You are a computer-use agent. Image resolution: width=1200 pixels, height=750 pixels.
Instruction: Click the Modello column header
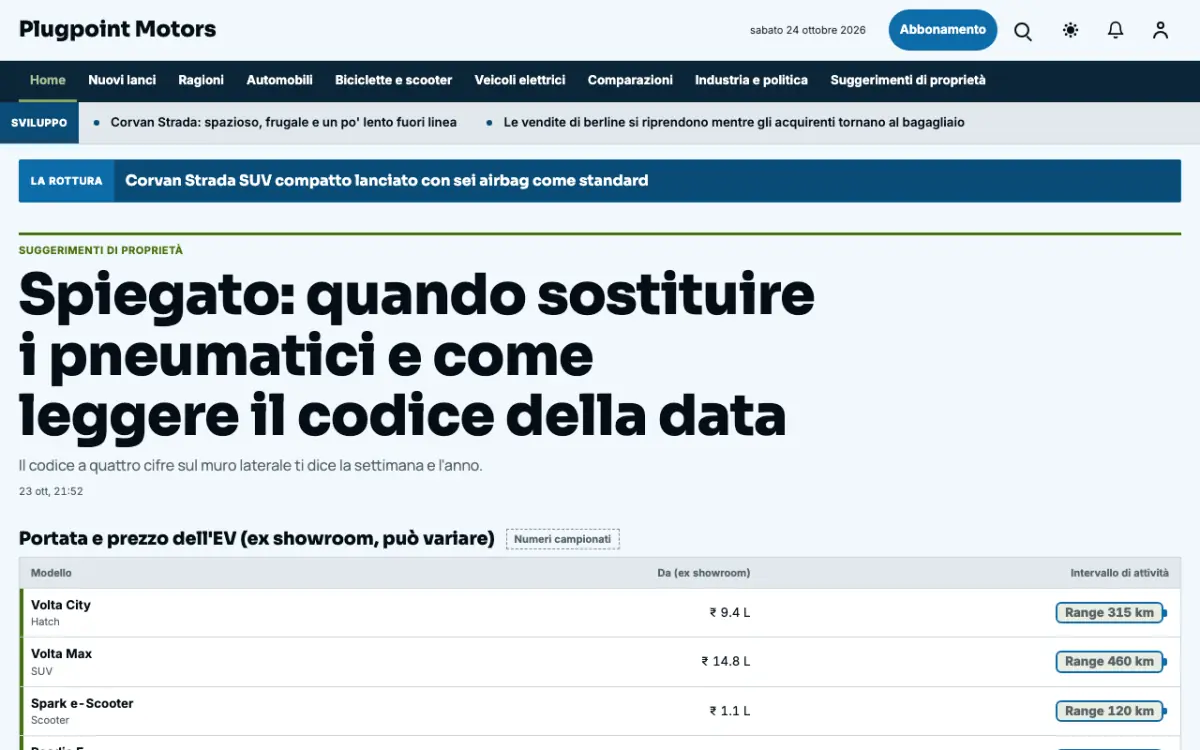coord(51,573)
